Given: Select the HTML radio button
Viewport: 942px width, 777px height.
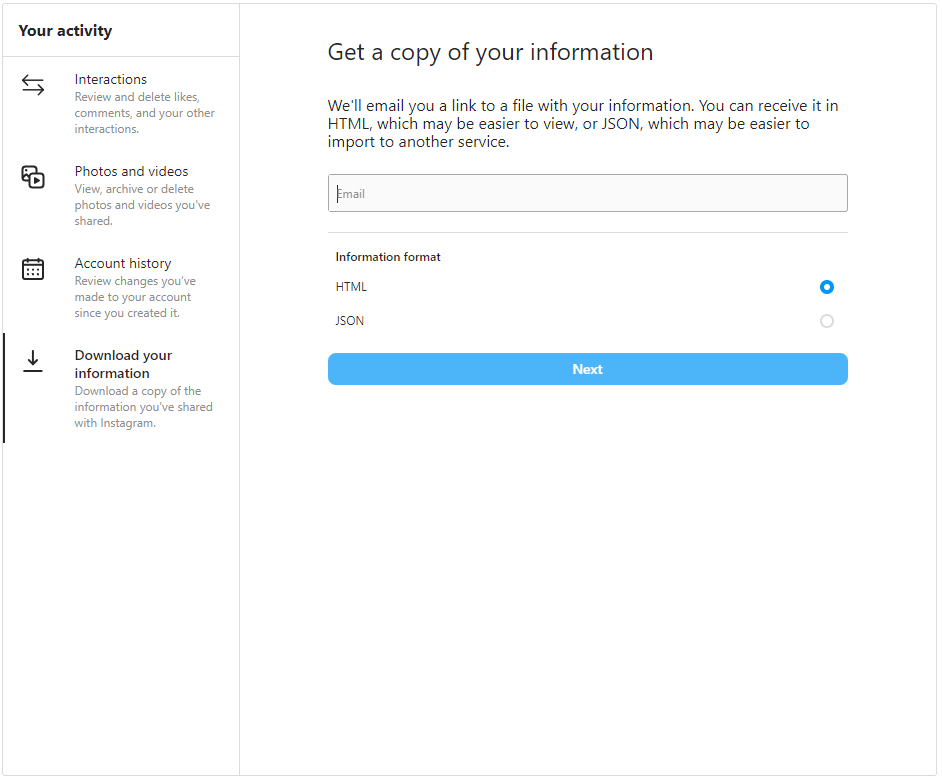Looking at the screenshot, I should 827,287.
